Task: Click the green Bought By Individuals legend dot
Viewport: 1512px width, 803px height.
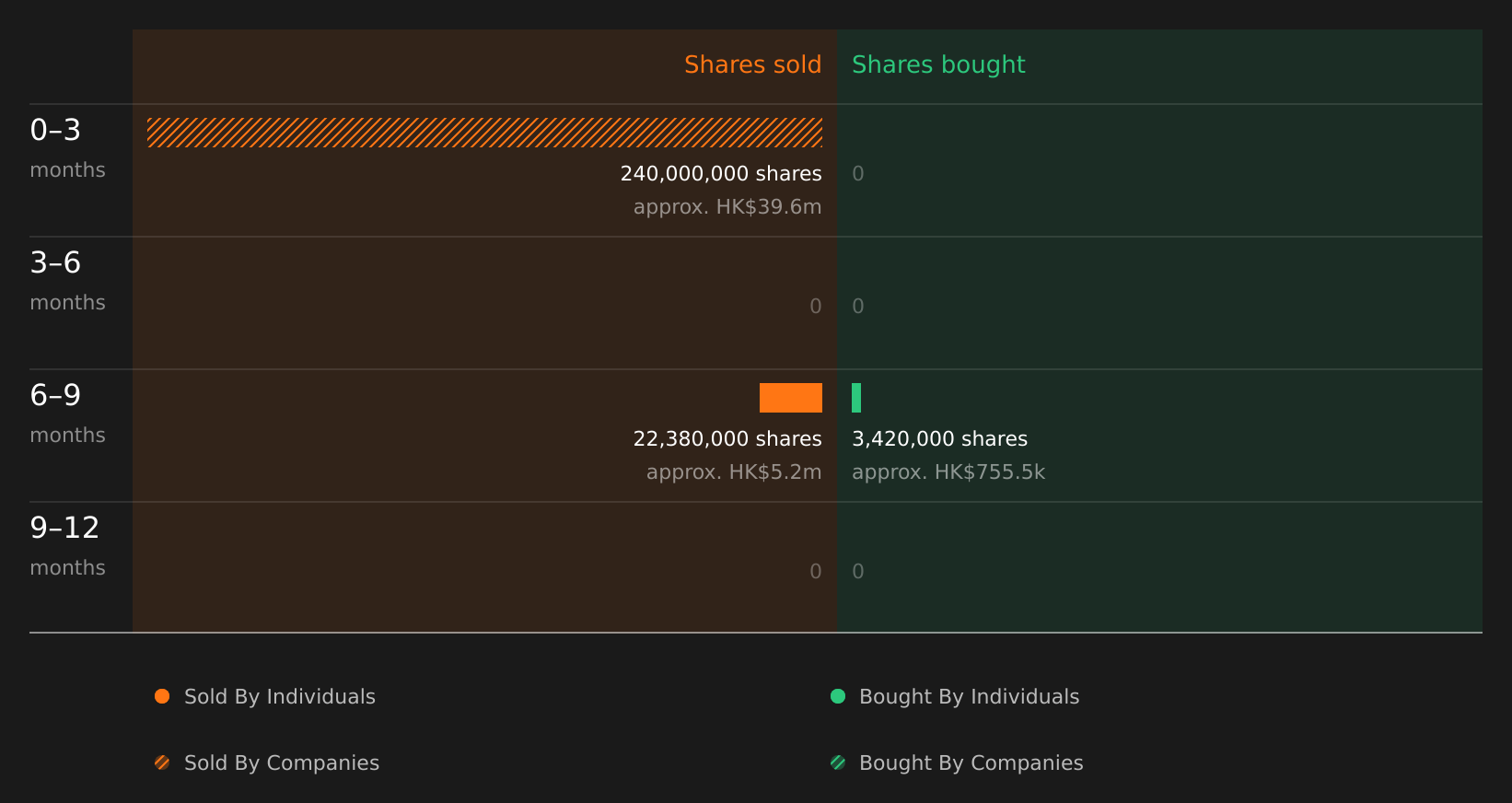Action: 838,696
